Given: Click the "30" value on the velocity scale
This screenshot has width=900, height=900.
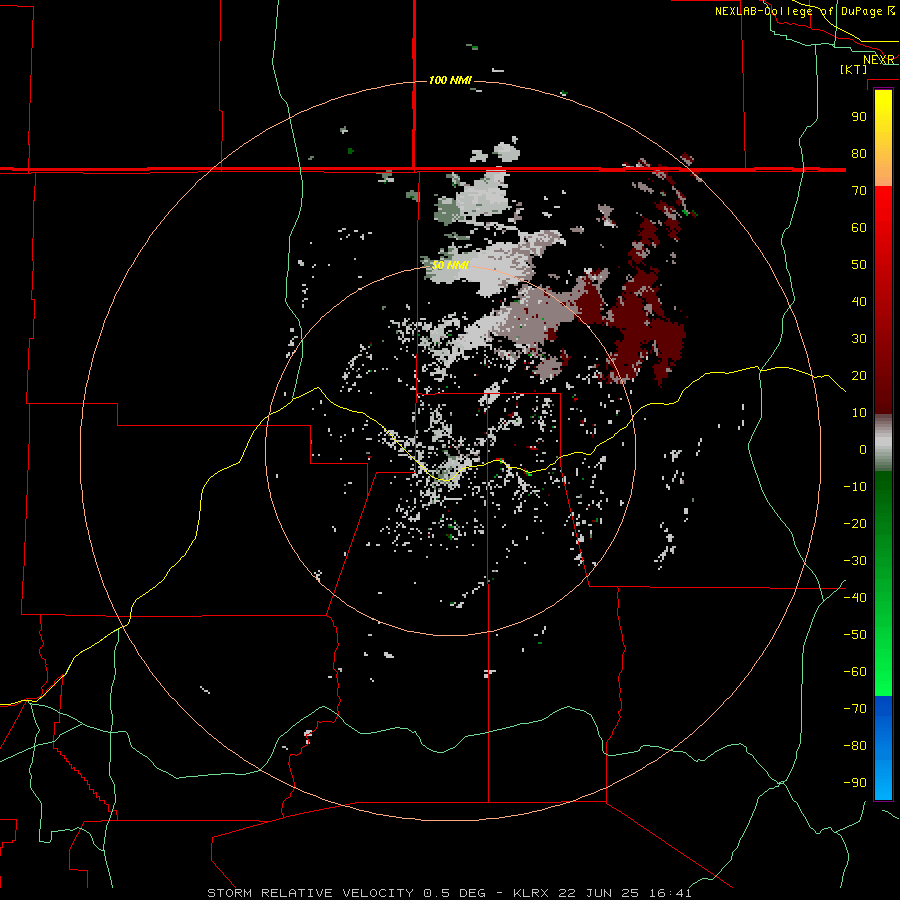Looking at the screenshot, I should (x=859, y=339).
